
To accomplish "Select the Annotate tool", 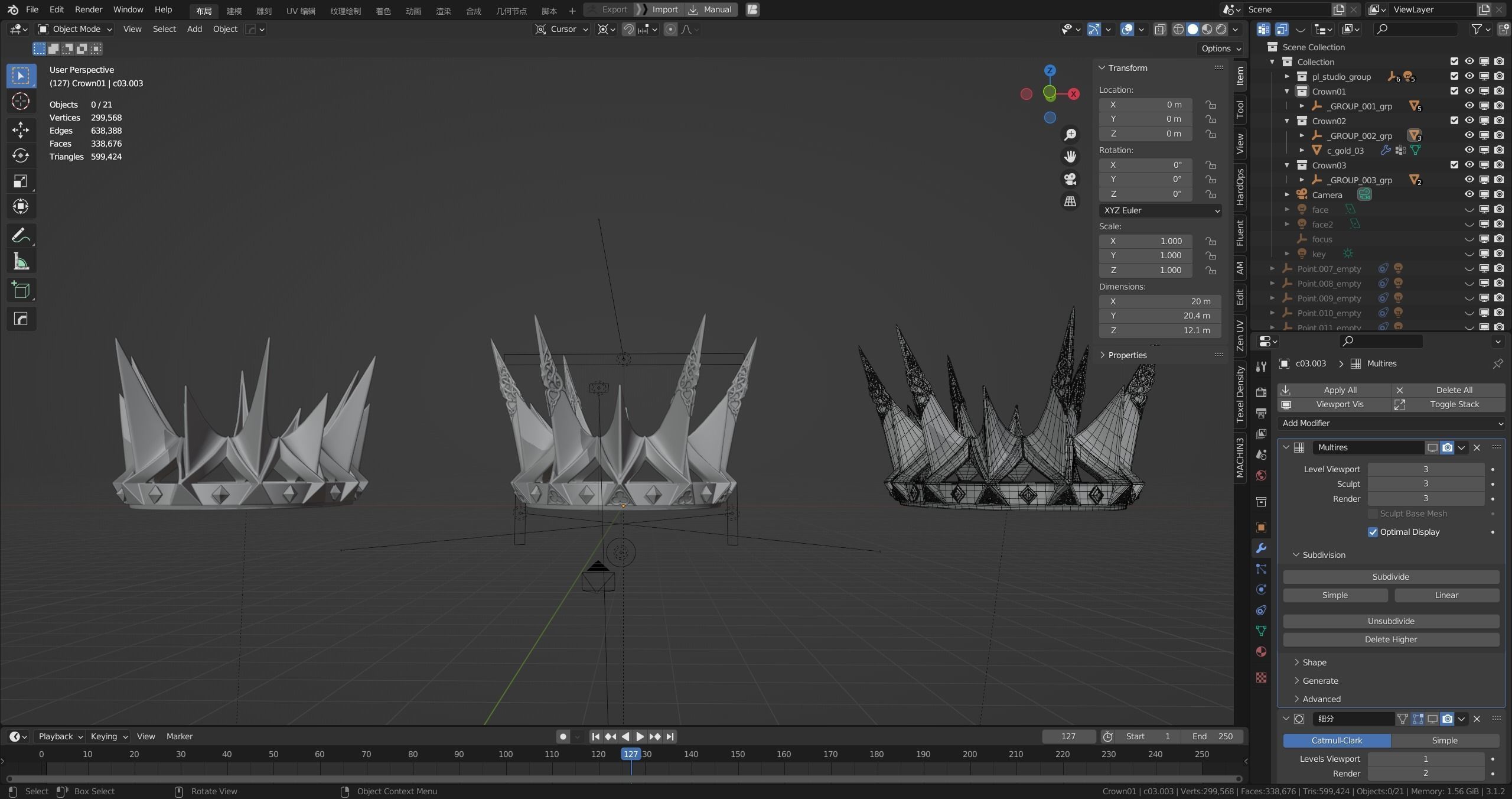I will 21,235.
